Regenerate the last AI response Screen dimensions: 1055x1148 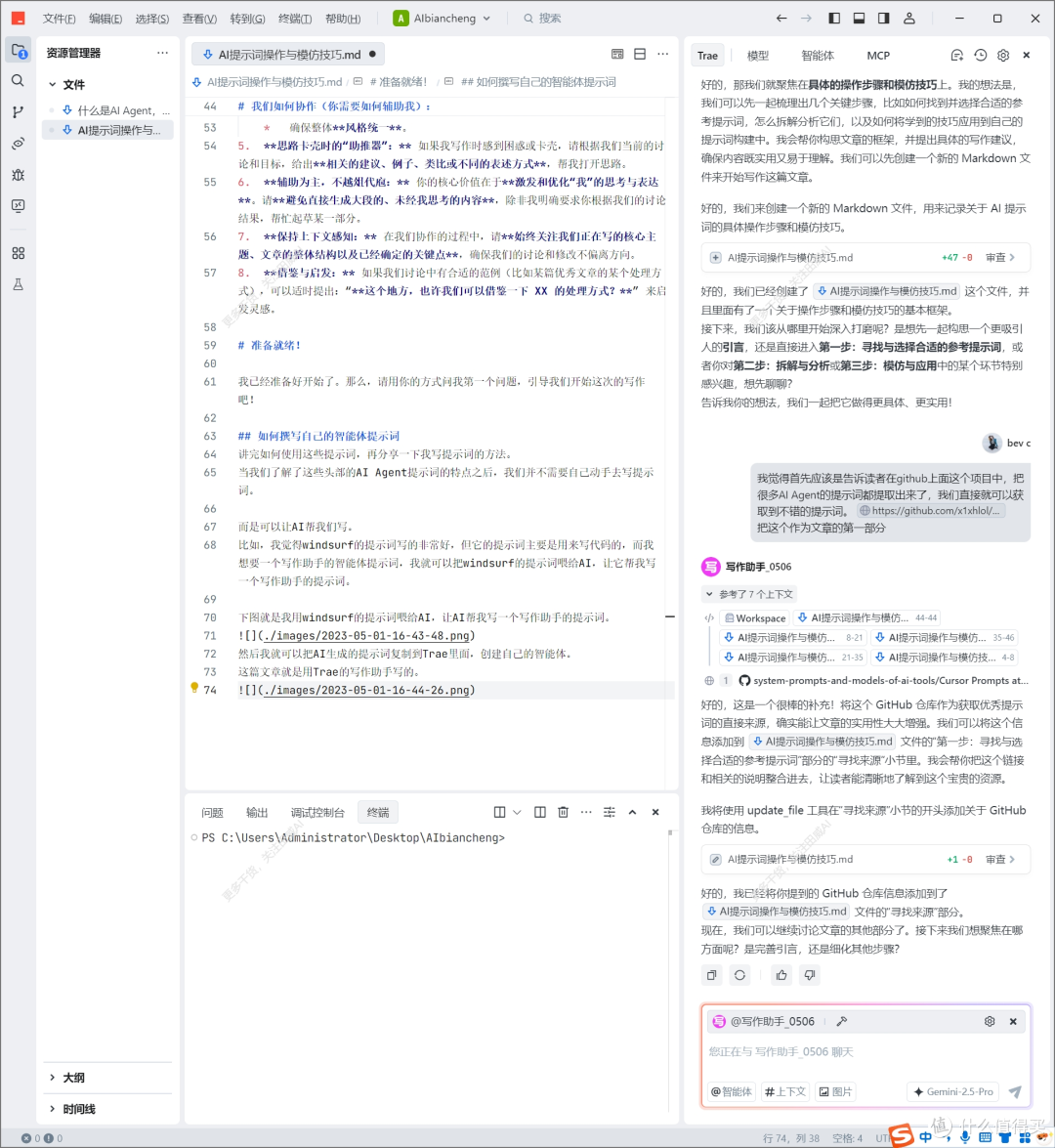tap(740, 975)
